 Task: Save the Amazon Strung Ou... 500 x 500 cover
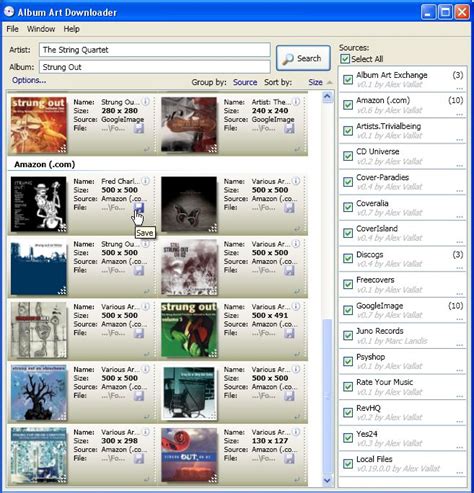point(139,270)
